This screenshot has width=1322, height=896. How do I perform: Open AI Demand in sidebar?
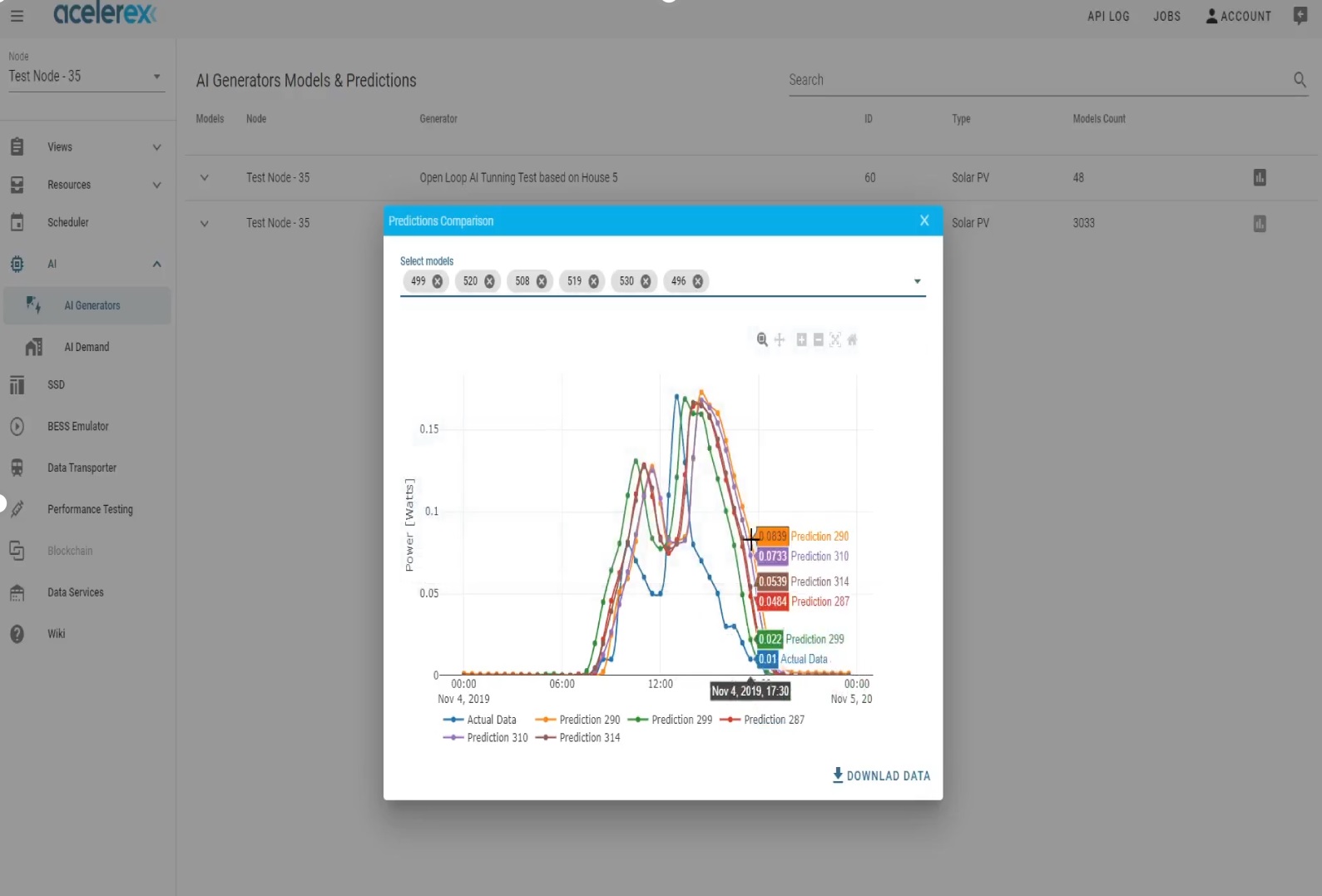point(87,347)
